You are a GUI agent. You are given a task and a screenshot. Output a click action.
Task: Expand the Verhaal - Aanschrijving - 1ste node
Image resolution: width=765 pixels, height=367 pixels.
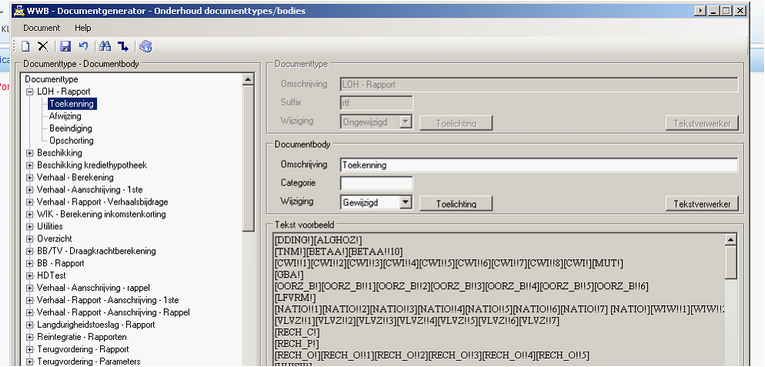pos(30,189)
